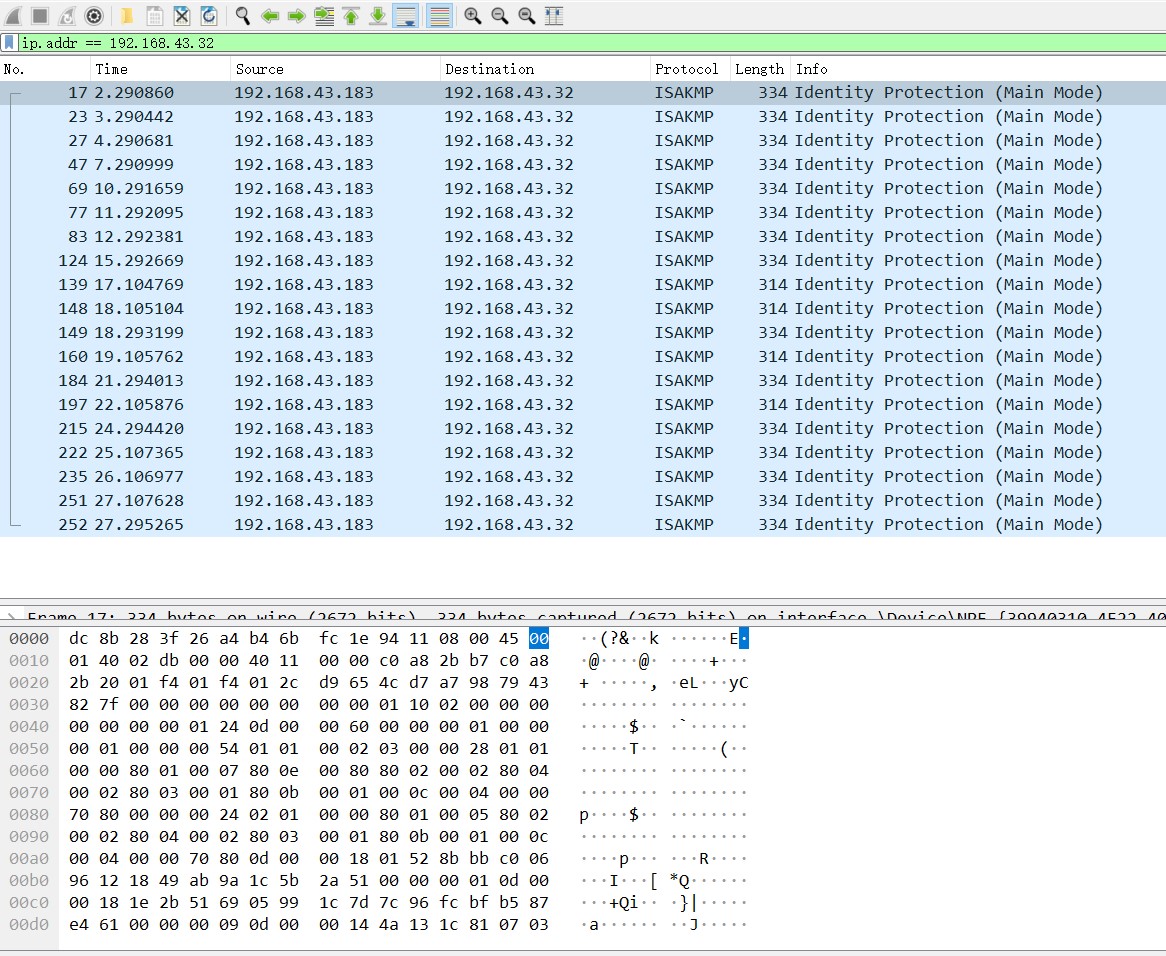Click the reload capture file icon

(x=209, y=16)
